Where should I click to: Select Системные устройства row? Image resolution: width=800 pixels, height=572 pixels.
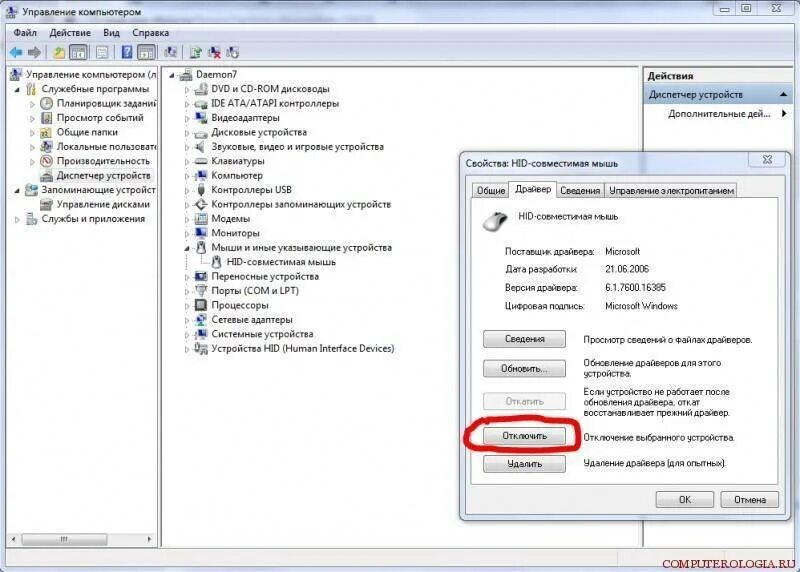click(262, 334)
